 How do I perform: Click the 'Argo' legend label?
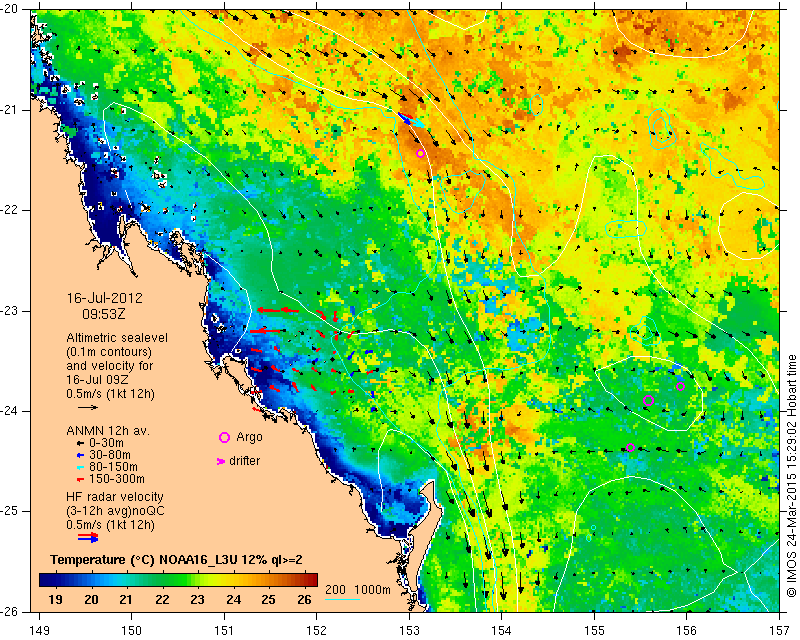pos(249,437)
